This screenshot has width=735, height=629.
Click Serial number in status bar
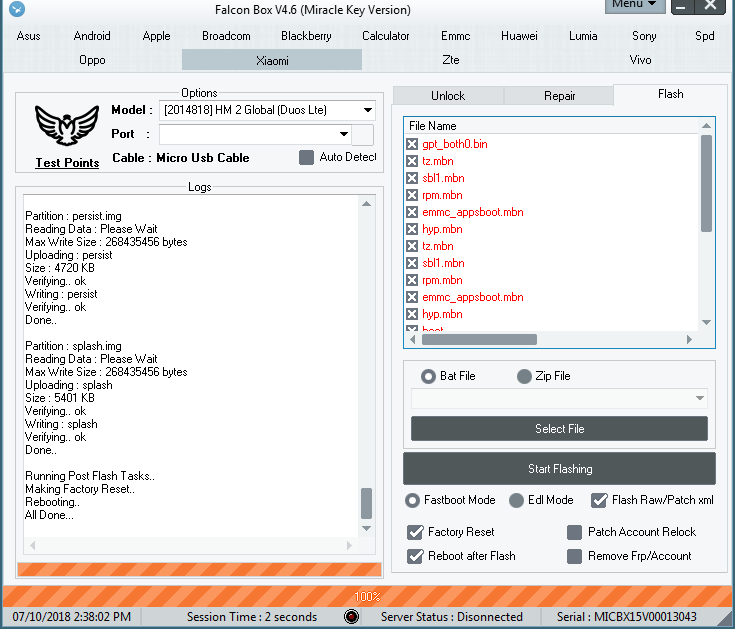[x=626, y=617]
